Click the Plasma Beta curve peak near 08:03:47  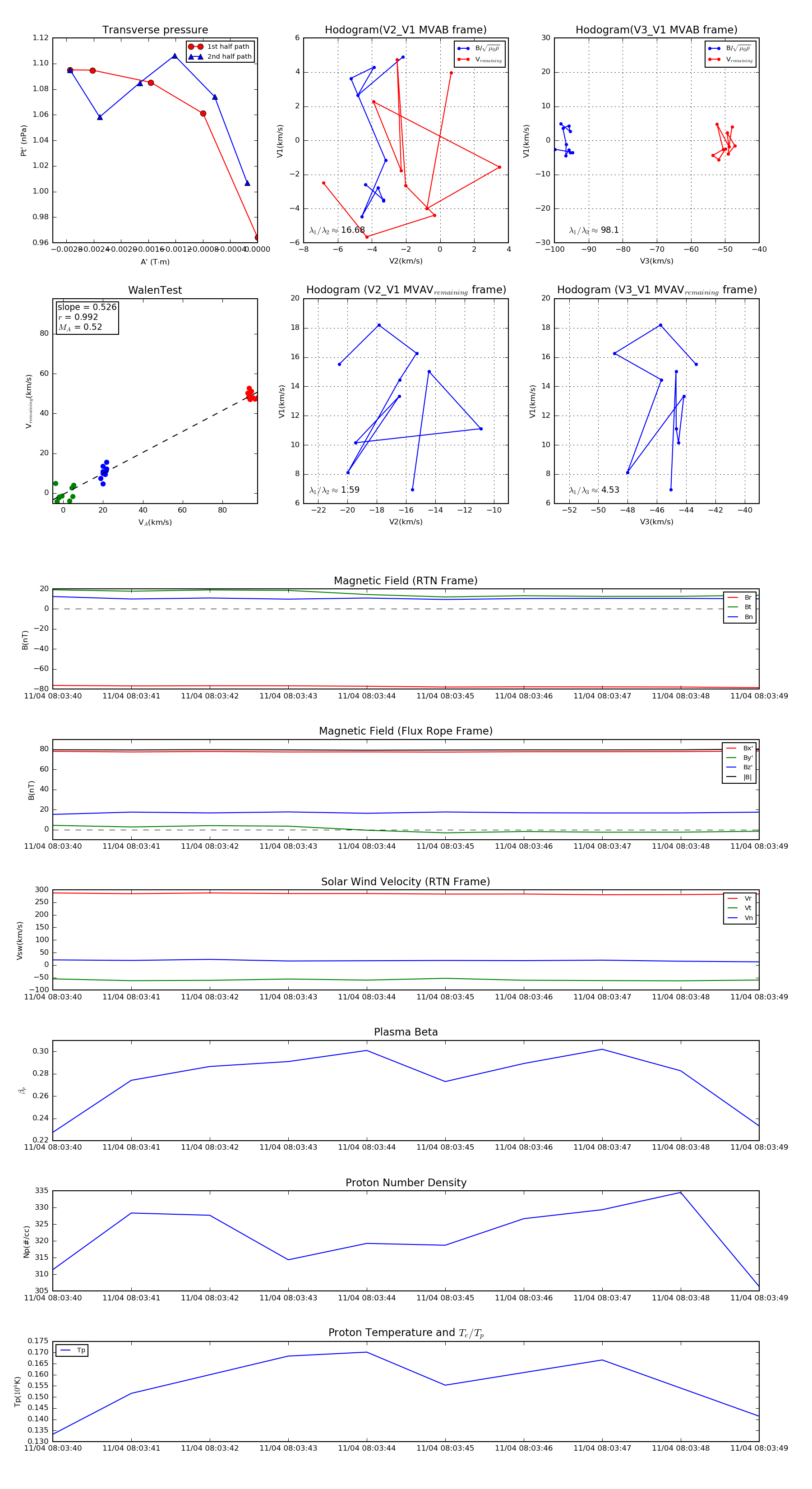(x=602, y=1049)
